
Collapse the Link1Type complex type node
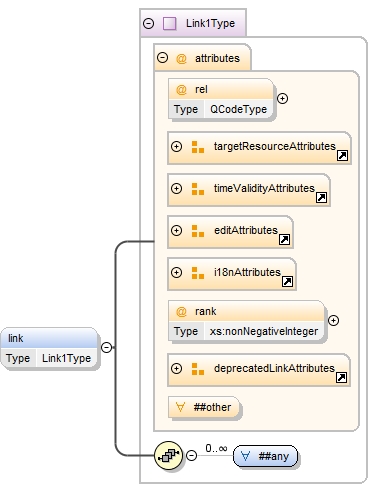pos(148,23)
